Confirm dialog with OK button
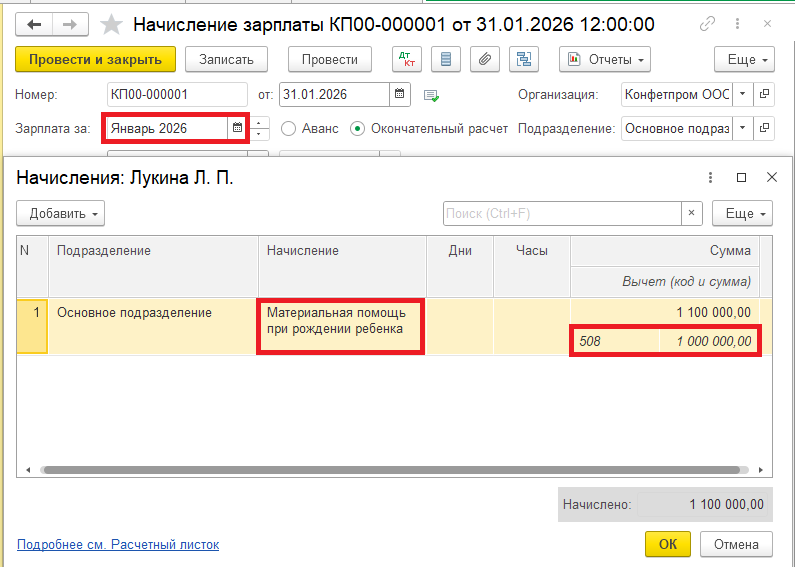The image size is (795, 567). click(668, 544)
